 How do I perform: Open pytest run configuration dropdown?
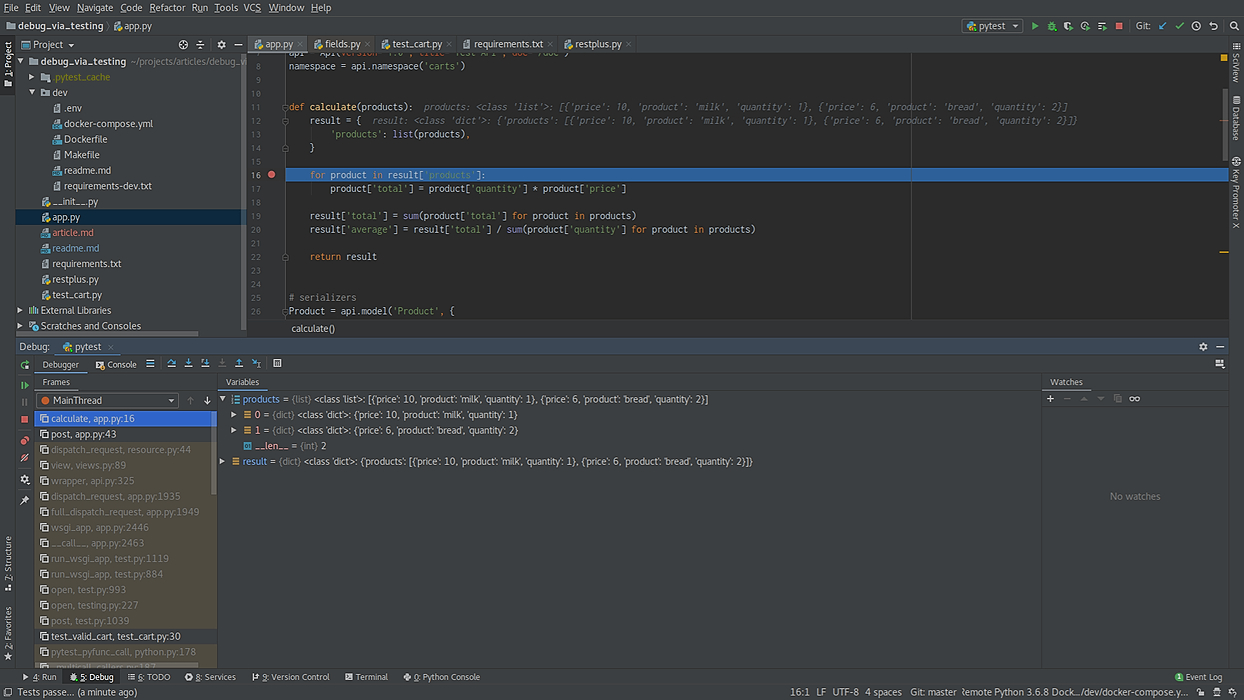click(x=992, y=26)
